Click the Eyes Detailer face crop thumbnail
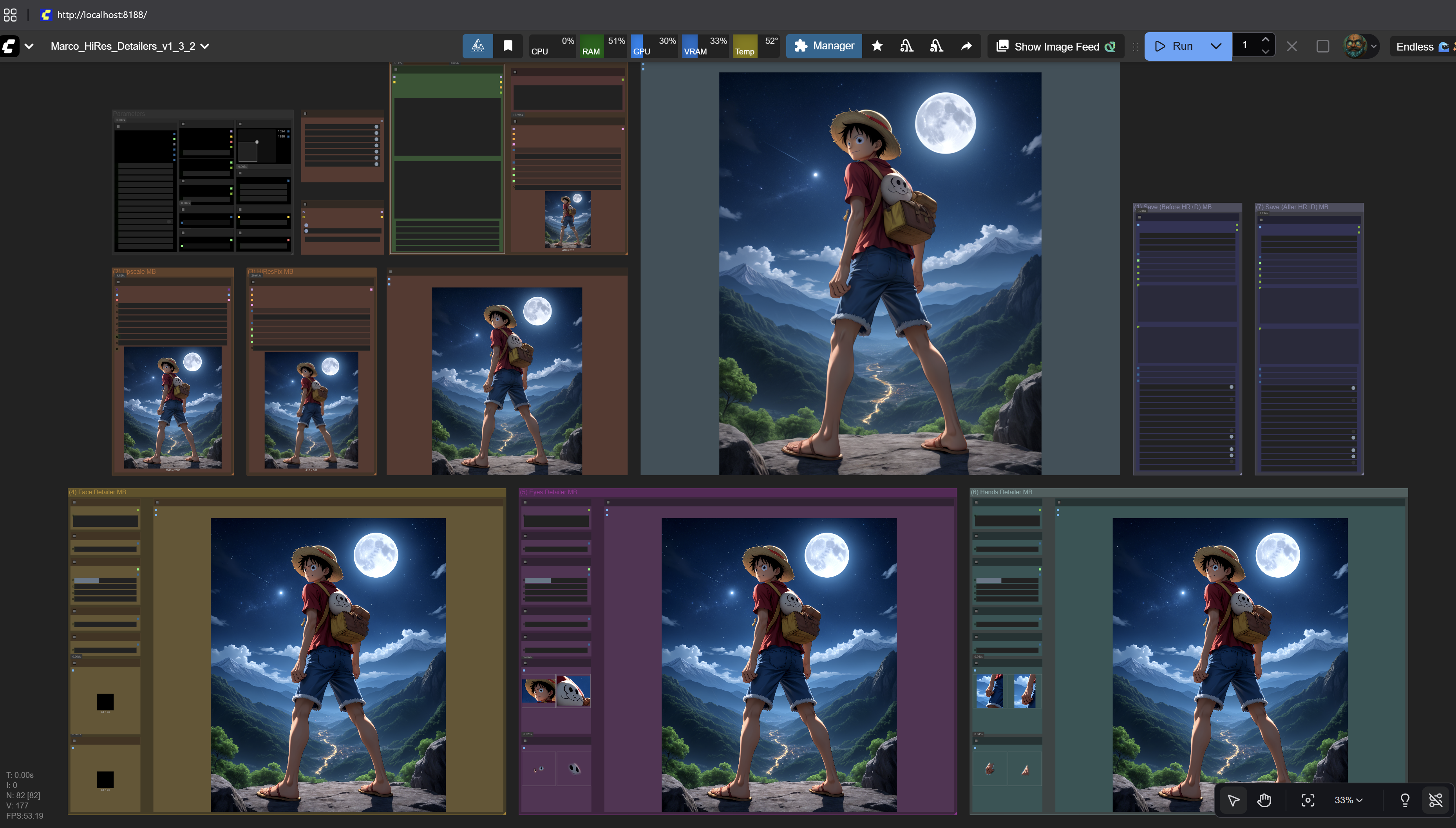 (x=539, y=691)
